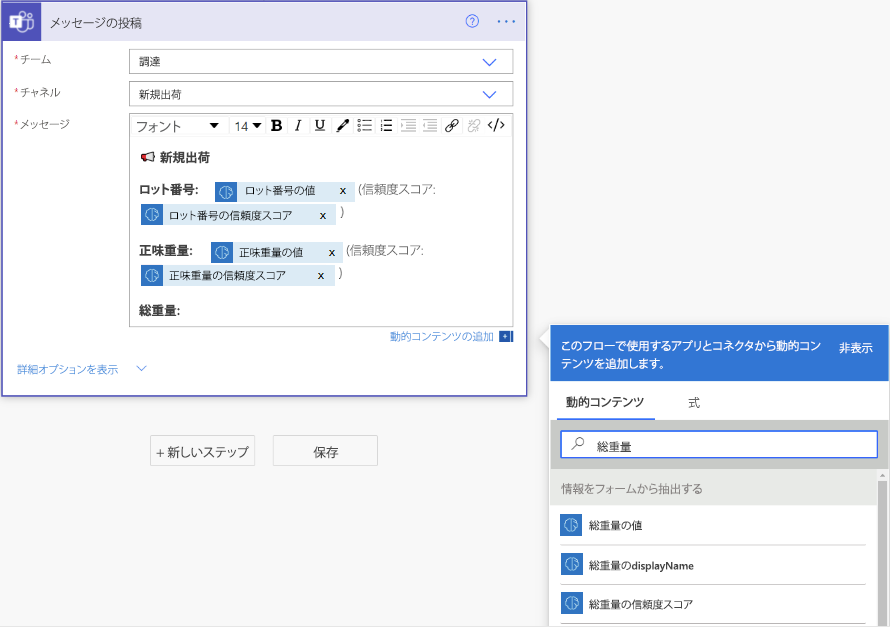Viewport: 890px width, 627px height.
Task: Click the chevron next to 詳細オプションを表示
Action: (142, 369)
